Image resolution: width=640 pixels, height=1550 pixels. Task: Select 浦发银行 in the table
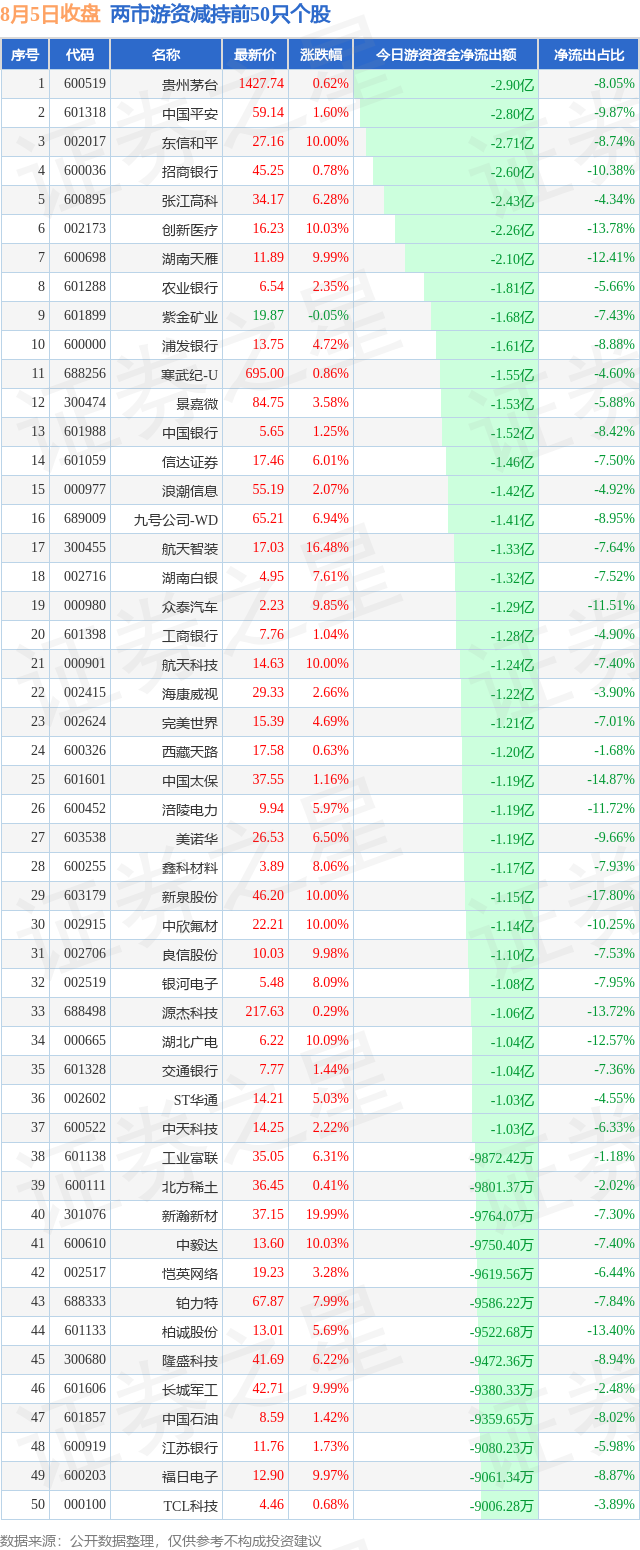(190, 345)
